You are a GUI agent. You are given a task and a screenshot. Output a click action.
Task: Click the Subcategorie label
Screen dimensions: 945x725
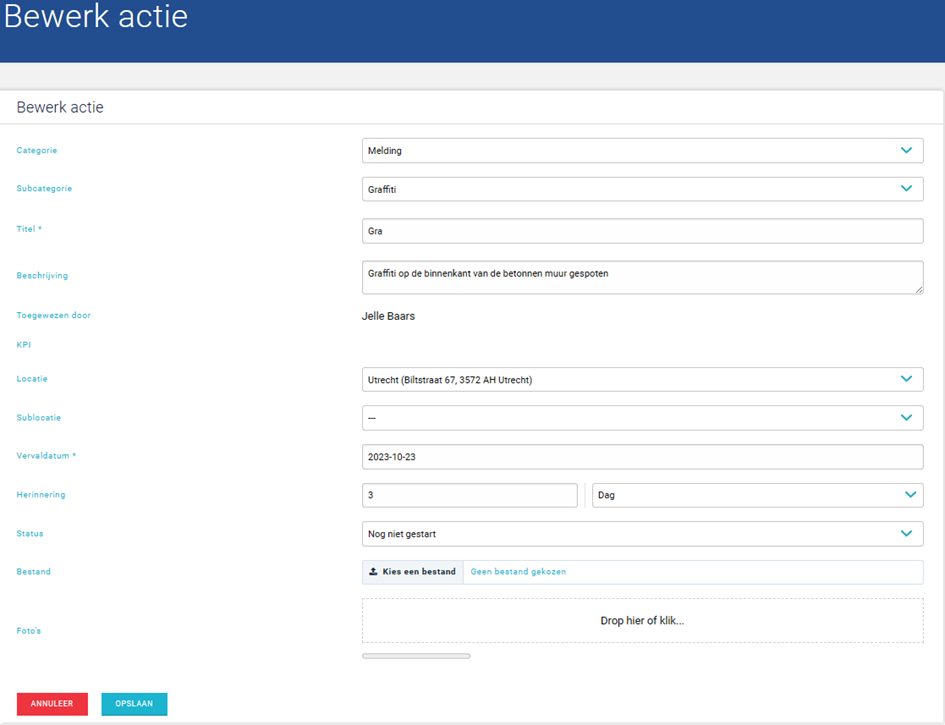click(44, 189)
